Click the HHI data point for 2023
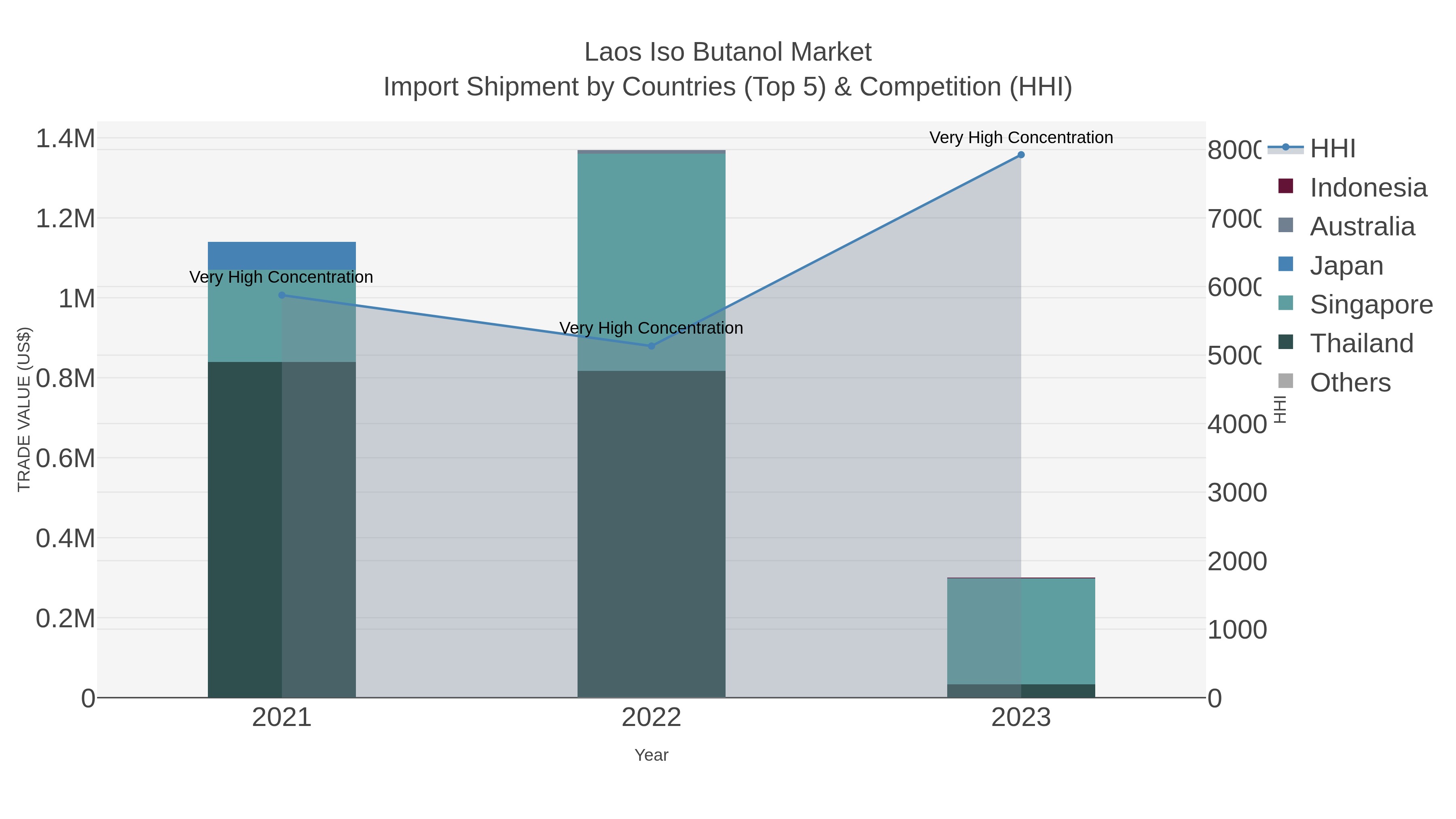 (x=1021, y=155)
